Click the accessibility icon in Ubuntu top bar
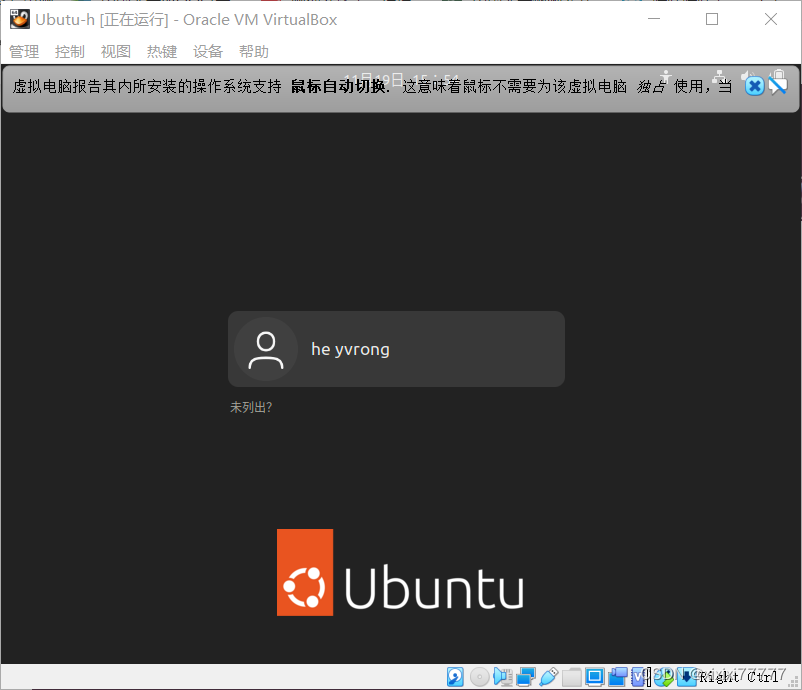Image resolution: width=802 pixels, height=690 pixels. click(x=665, y=75)
